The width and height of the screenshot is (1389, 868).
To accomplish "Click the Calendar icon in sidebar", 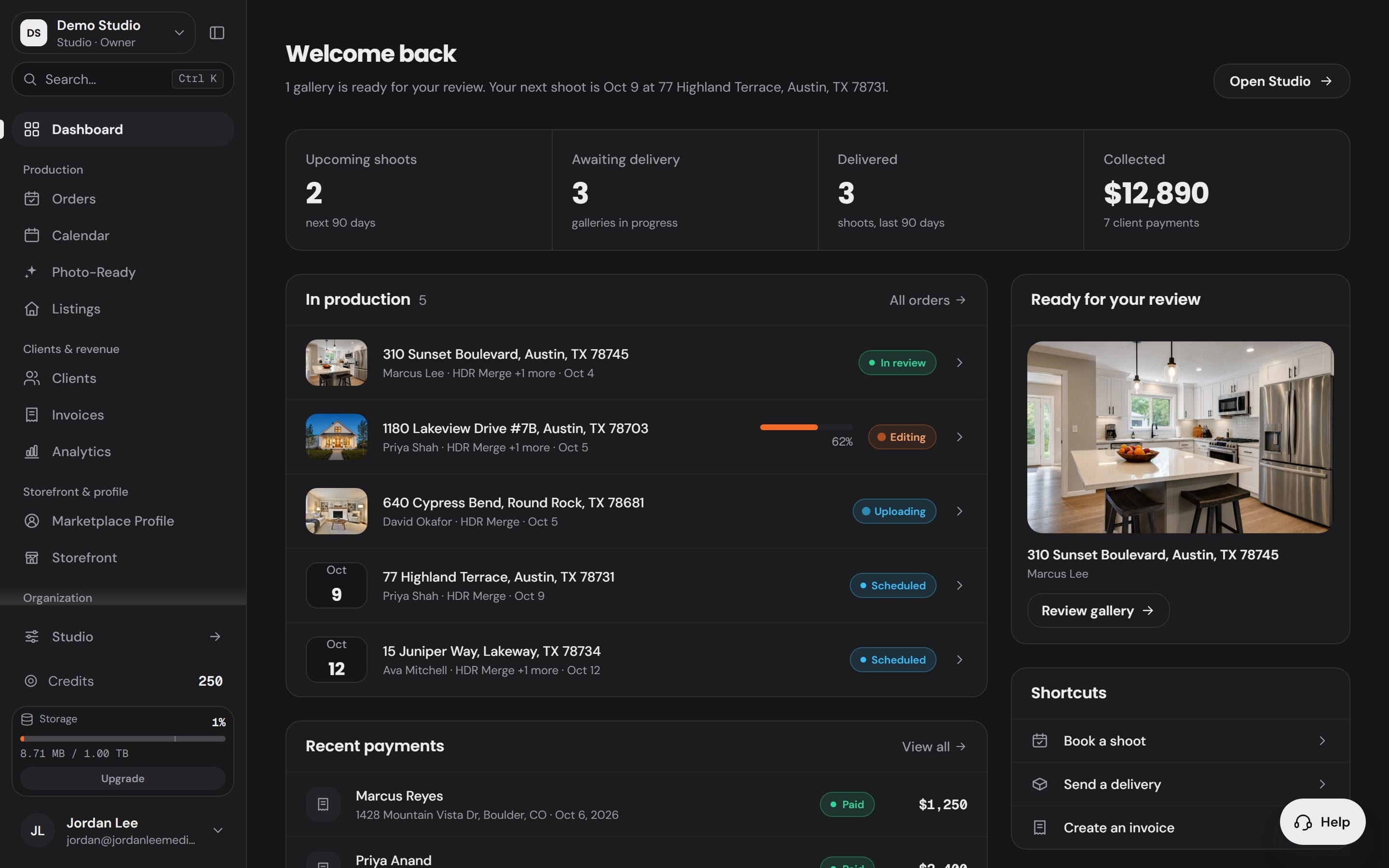I will click(x=31, y=235).
